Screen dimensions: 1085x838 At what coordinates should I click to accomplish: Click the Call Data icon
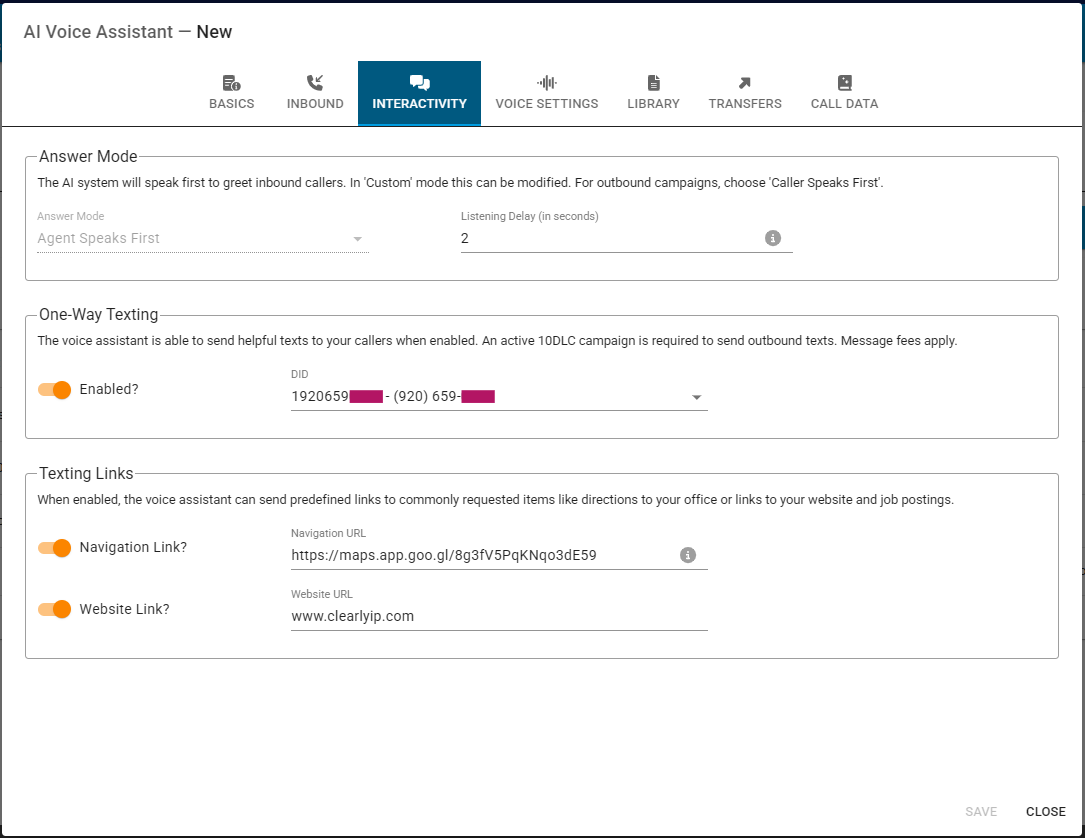844,83
